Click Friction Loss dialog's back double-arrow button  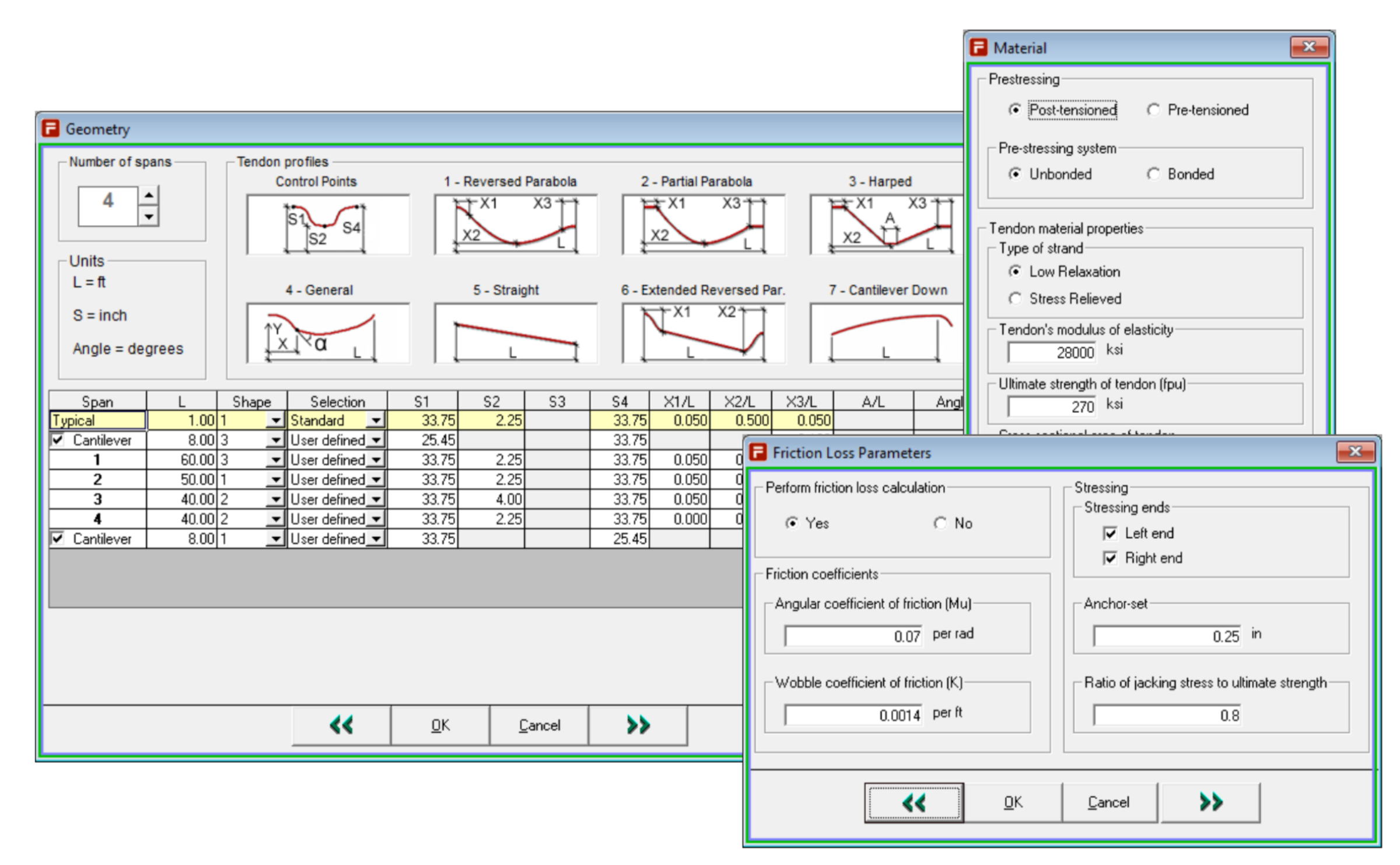(914, 802)
